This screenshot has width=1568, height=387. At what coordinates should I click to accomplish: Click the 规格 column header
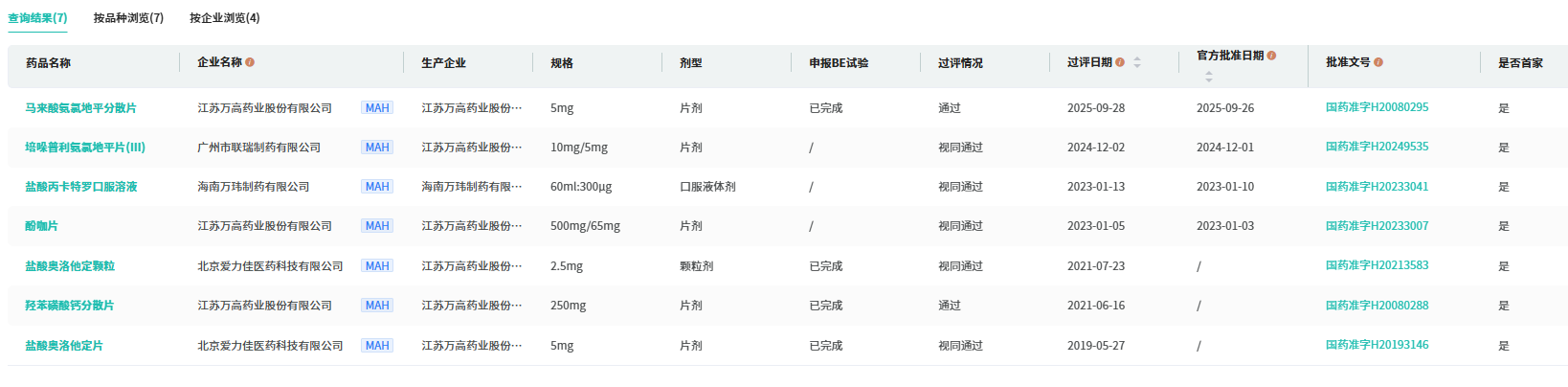coord(562,63)
